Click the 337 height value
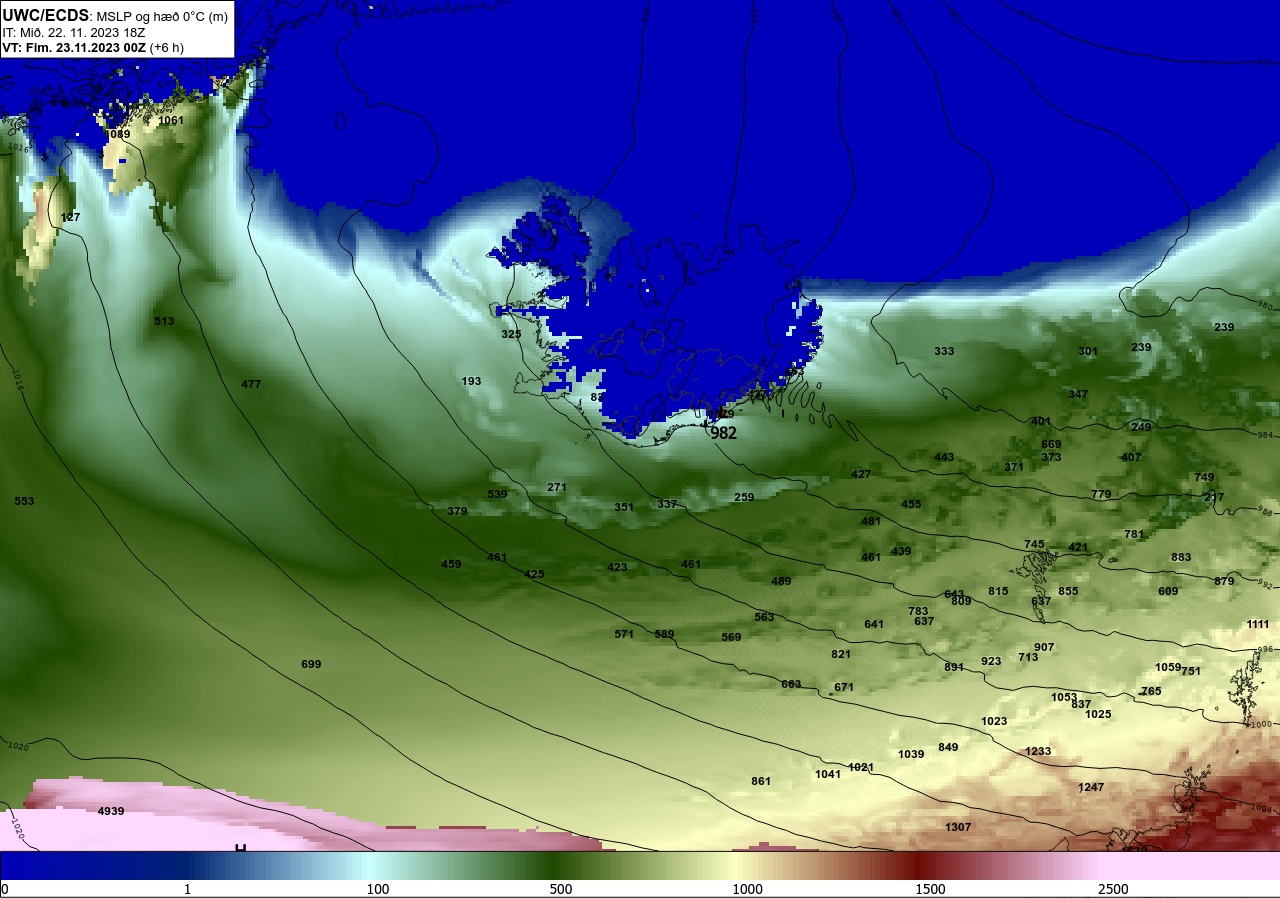 pyautogui.click(x=667, y=504)
